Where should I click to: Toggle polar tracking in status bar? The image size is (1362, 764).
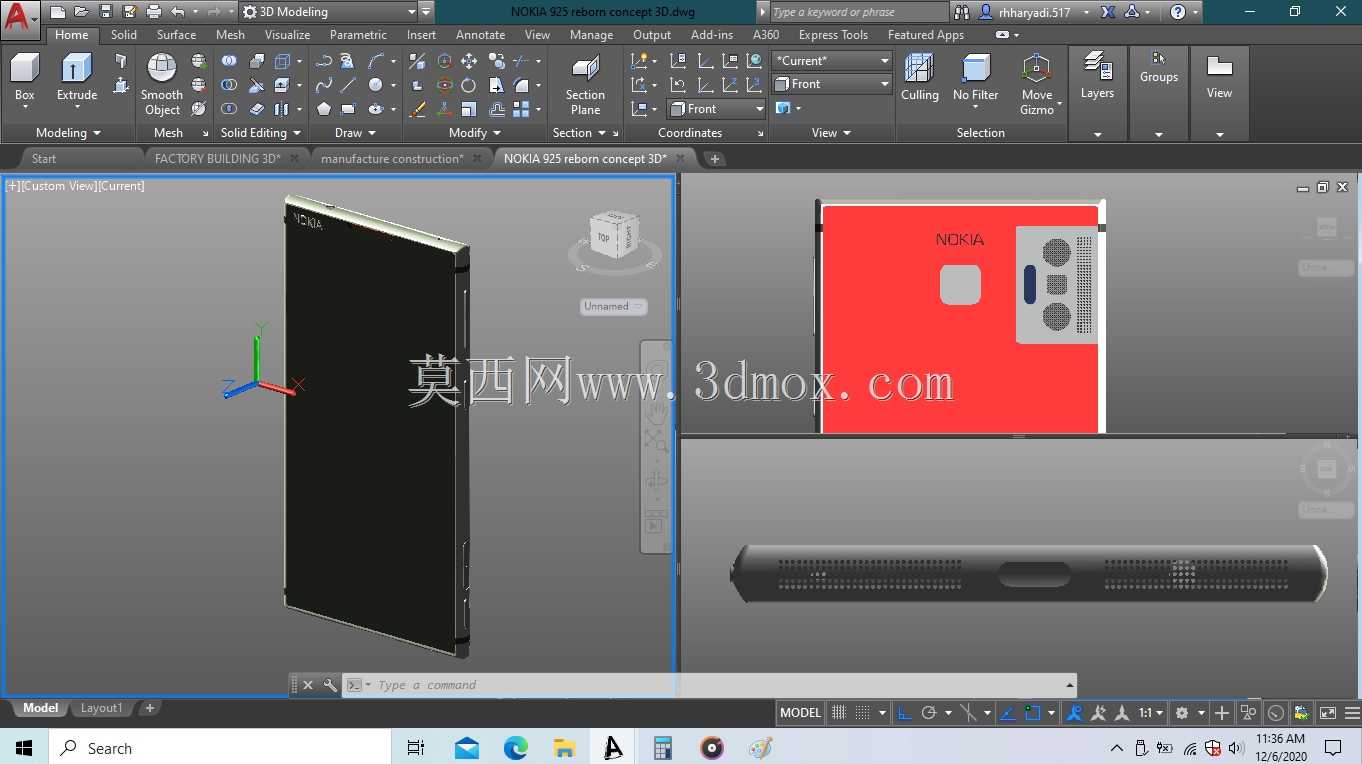point(928,713)
